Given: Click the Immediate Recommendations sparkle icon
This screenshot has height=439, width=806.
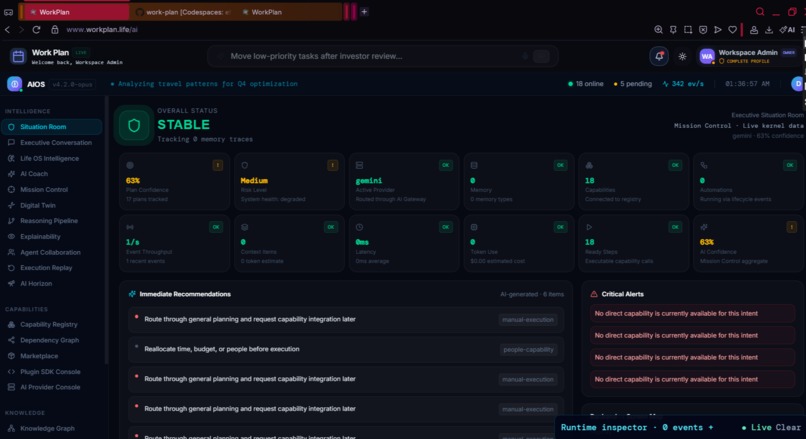Looking at the screenshot, I should pos(132,294).
